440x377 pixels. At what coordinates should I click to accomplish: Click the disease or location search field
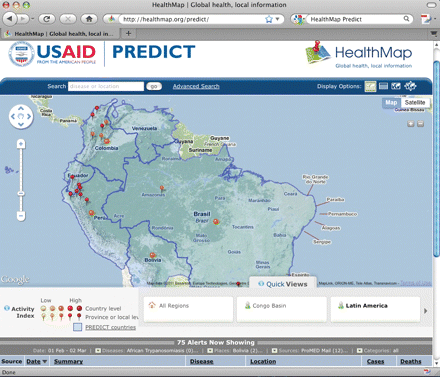pyautogui.click(x=106, y=86)
